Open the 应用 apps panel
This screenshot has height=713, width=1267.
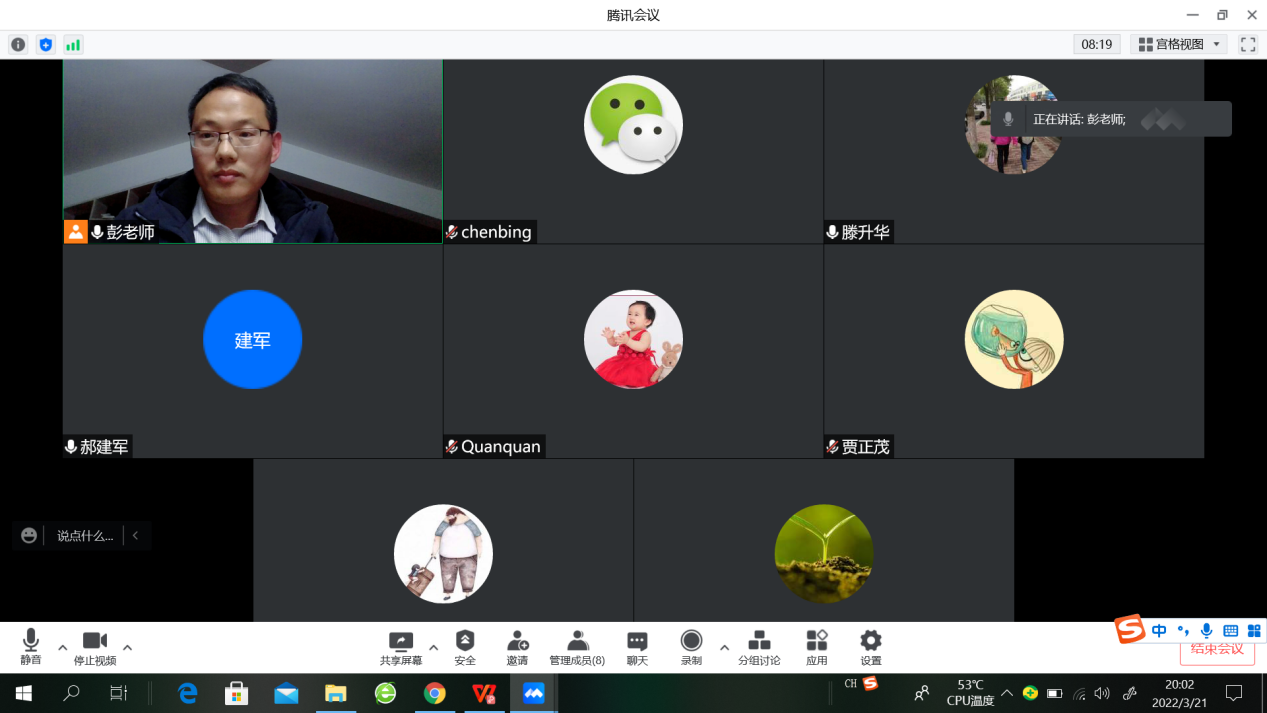(817, 648)
